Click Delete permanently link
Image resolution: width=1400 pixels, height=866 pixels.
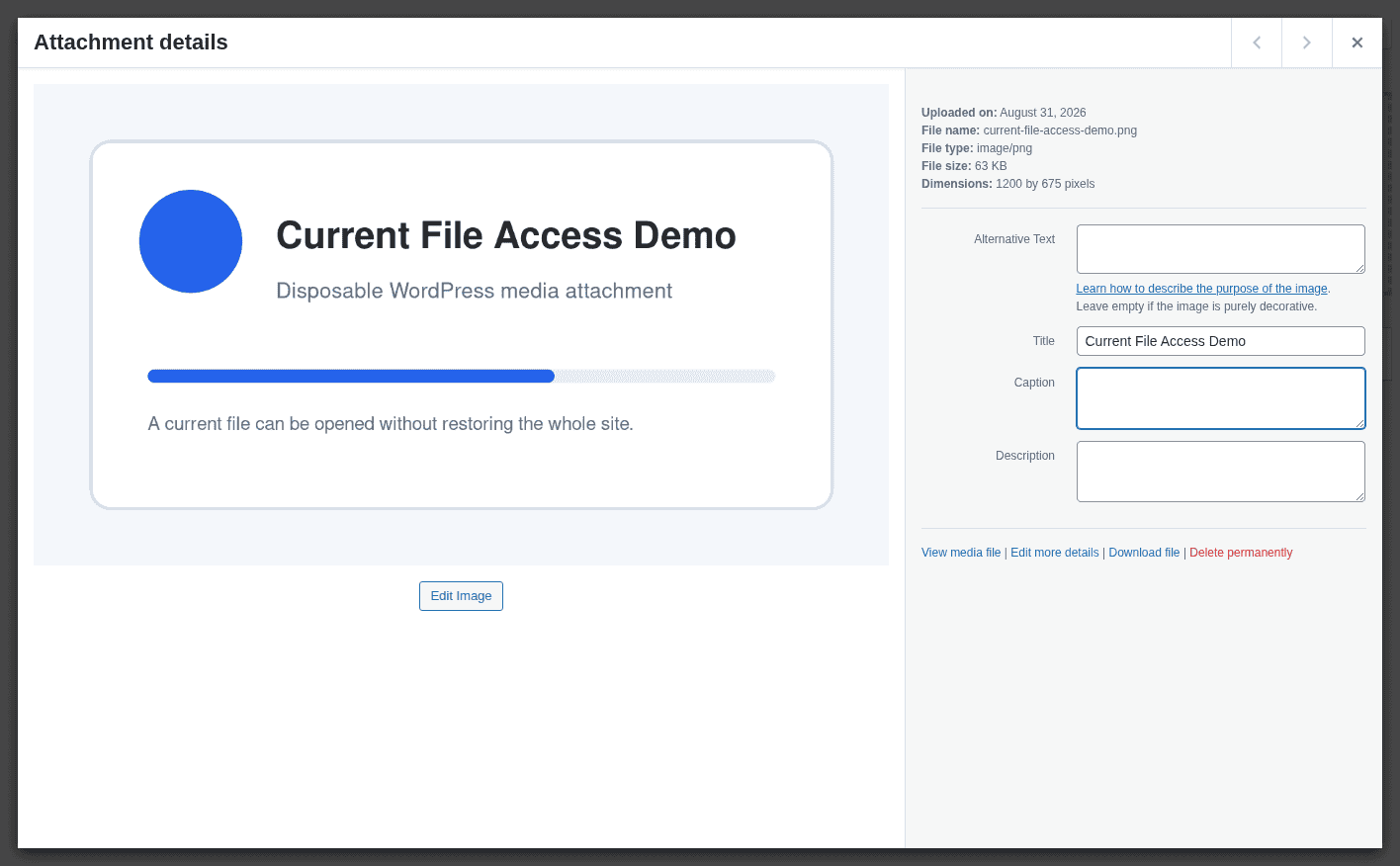point(1241,553)
